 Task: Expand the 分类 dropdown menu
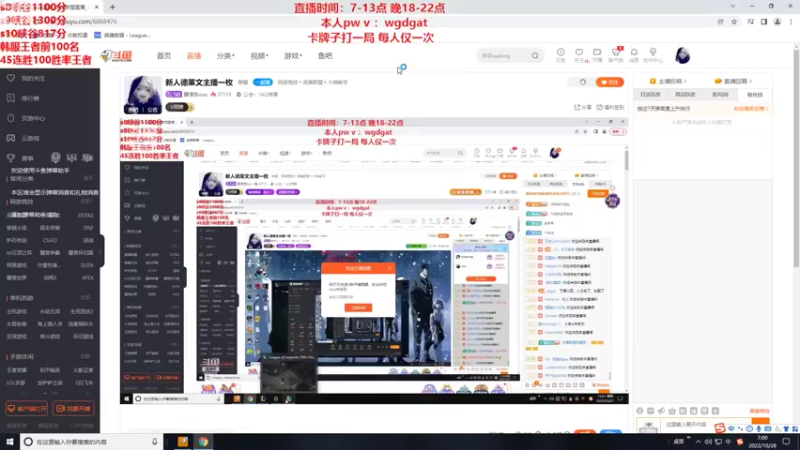(x=225, y=56)
